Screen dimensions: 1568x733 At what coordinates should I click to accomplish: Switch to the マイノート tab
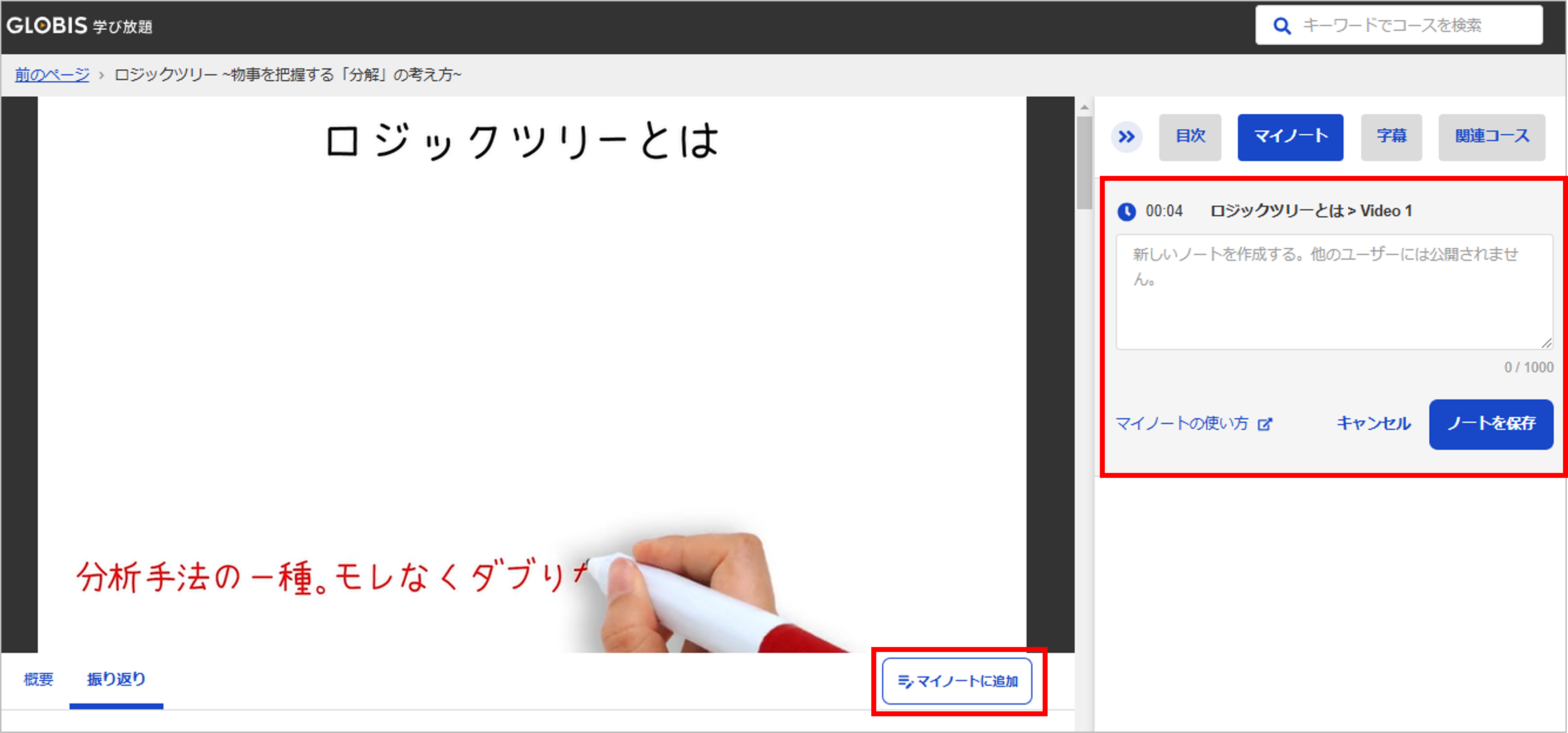click(1290, 137)
